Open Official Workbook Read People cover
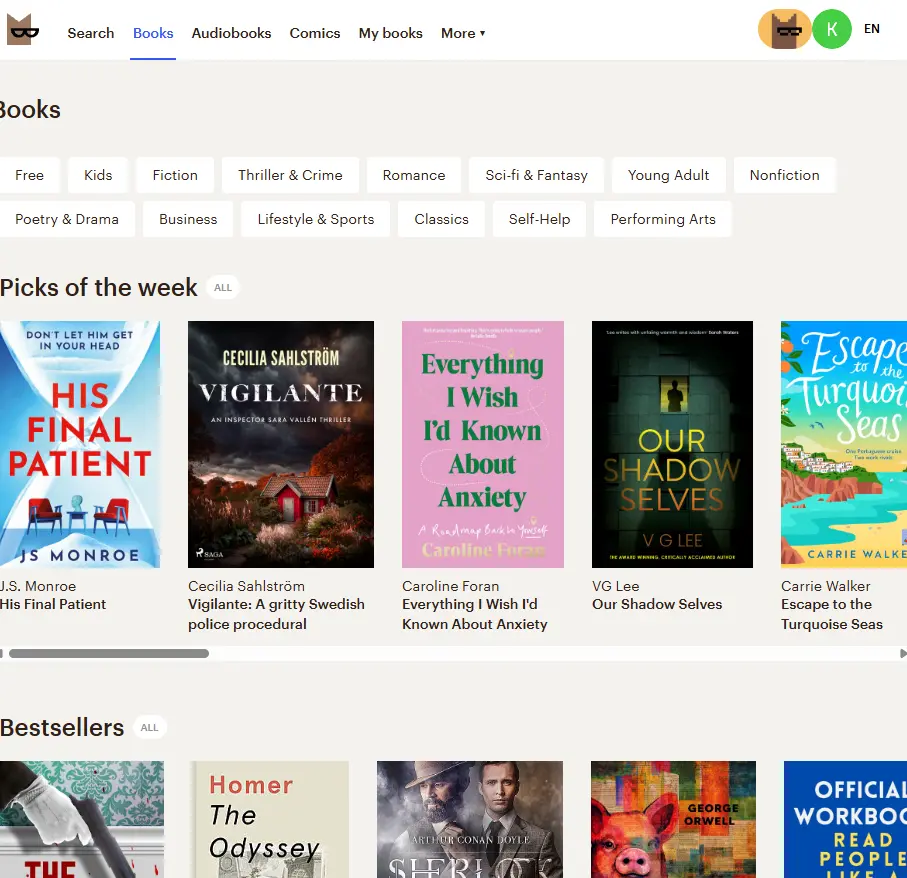This screenshot has height=878, width=907. point(845,820)
